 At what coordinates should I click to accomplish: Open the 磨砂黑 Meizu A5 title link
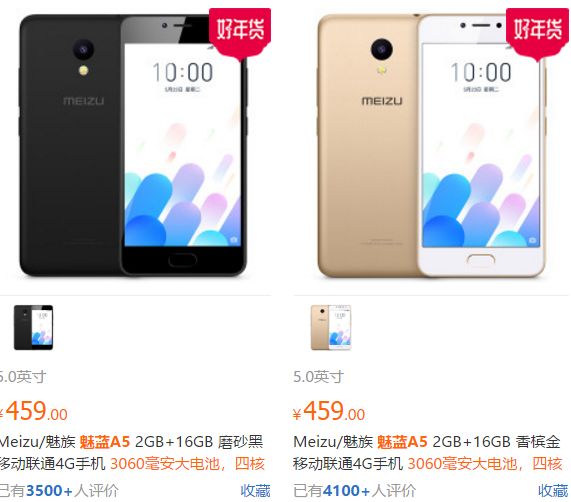(x=131, y=453)
